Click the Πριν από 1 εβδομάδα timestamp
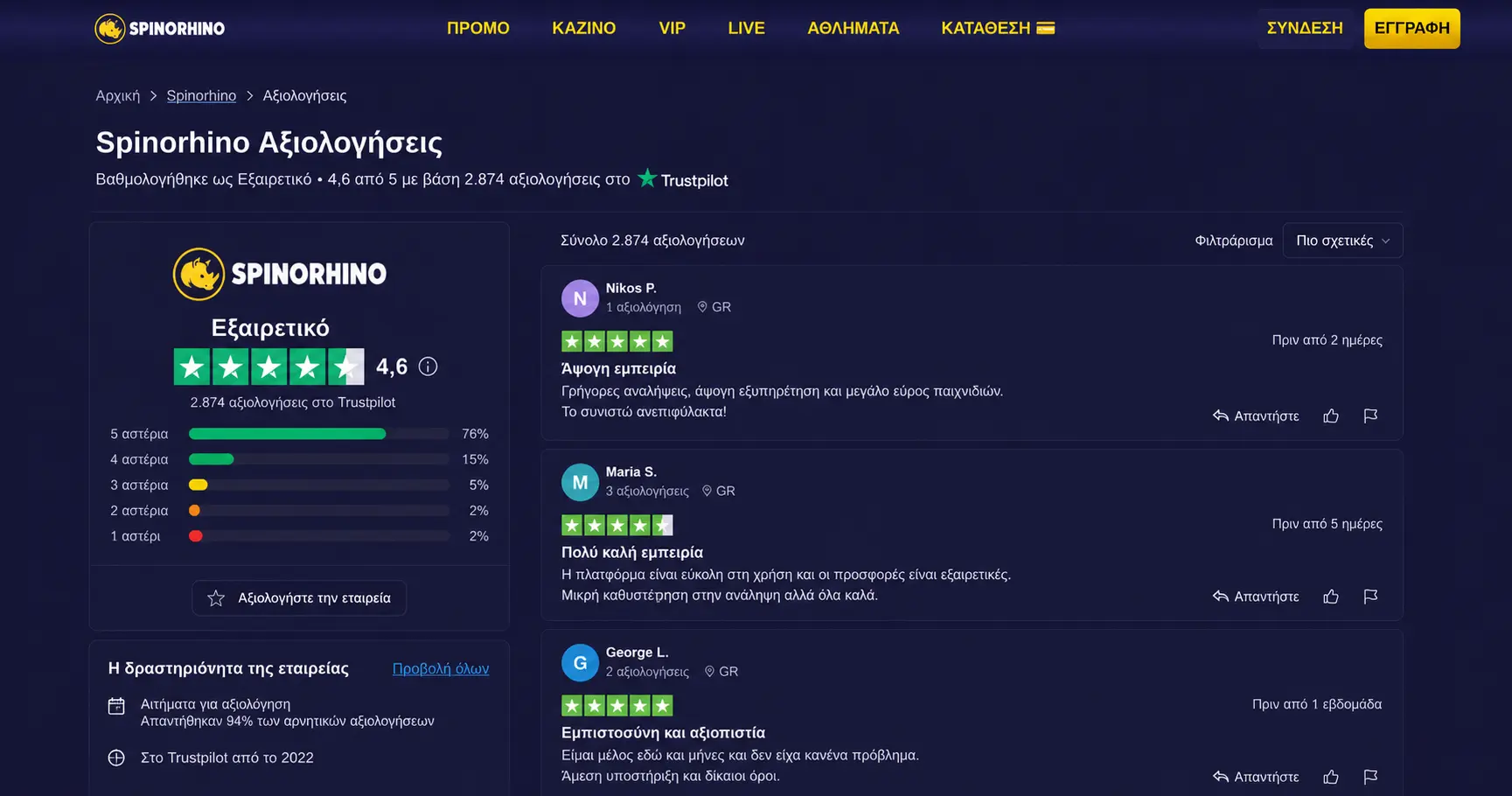 [1317, 704]
